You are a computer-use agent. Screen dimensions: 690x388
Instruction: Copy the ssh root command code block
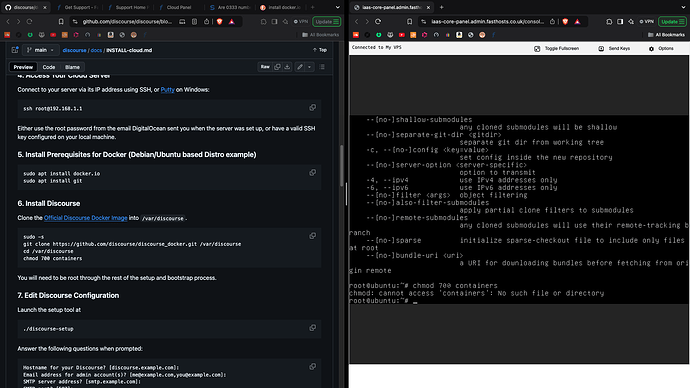click(312, 108)
